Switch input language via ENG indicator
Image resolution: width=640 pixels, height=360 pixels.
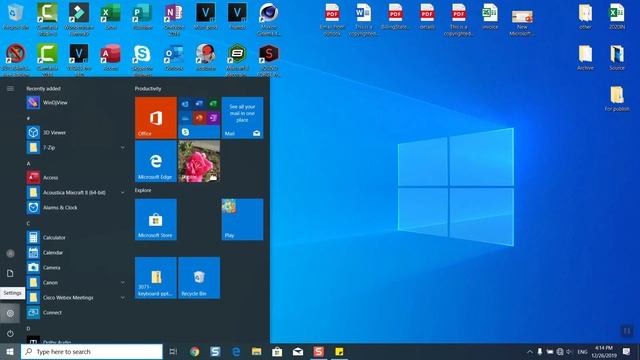coord(582,351)
